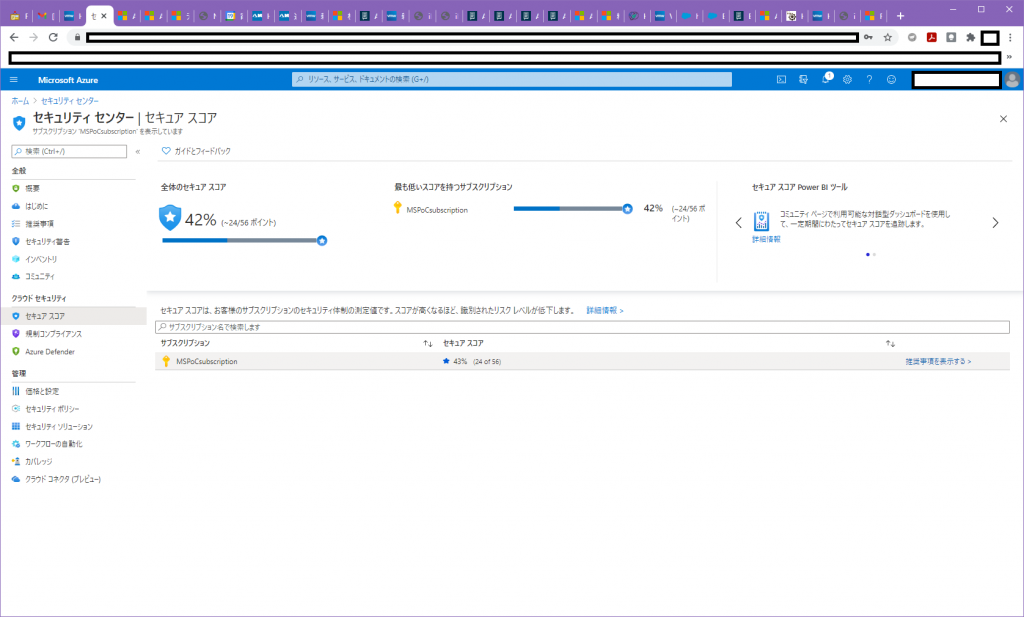This screenshot has width=1024, height=617.
Task: Open Cloud Shell from the top bar
Action: [x=781, y=80]
